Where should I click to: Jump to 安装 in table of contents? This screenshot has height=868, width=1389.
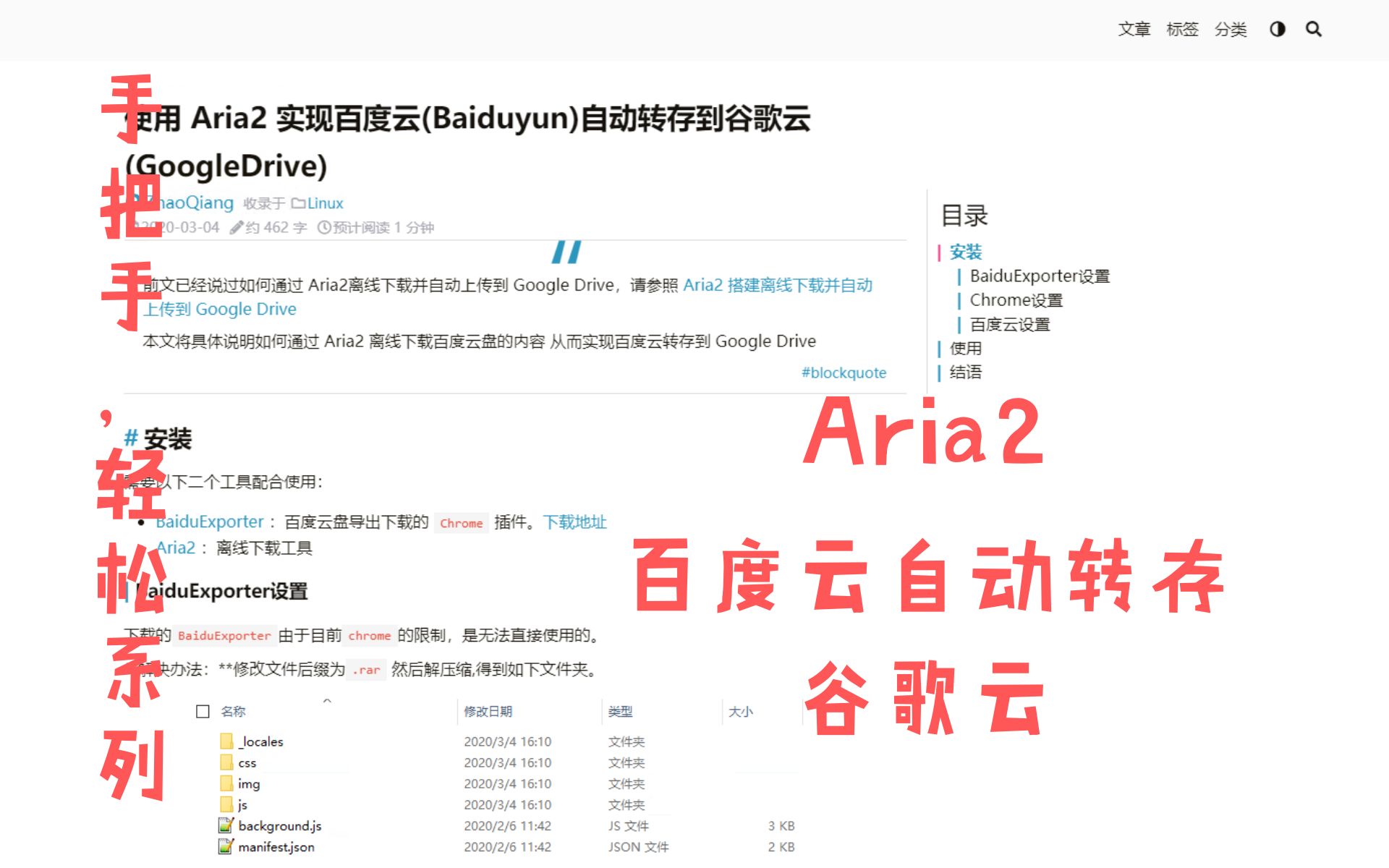click(966, 252)
